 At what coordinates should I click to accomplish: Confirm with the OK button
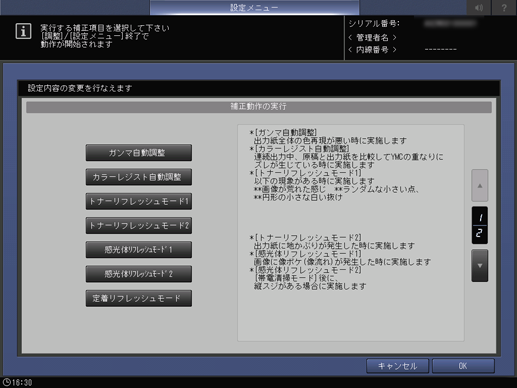(x=463, y=366)
